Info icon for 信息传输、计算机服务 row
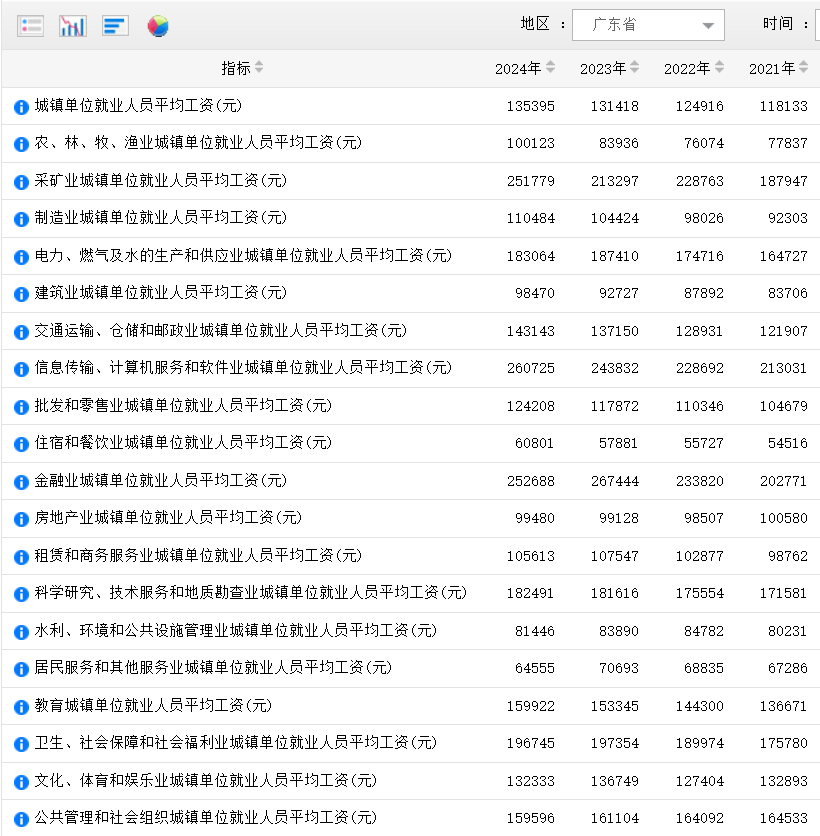The width and height of the screenshot is (820, 836). [x=21, y=369]
